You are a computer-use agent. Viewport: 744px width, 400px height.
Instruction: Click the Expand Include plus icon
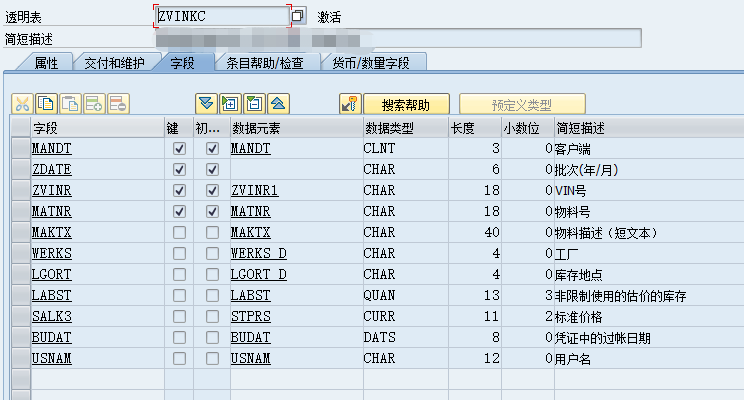pyautogui.click(x=230, y=103)
